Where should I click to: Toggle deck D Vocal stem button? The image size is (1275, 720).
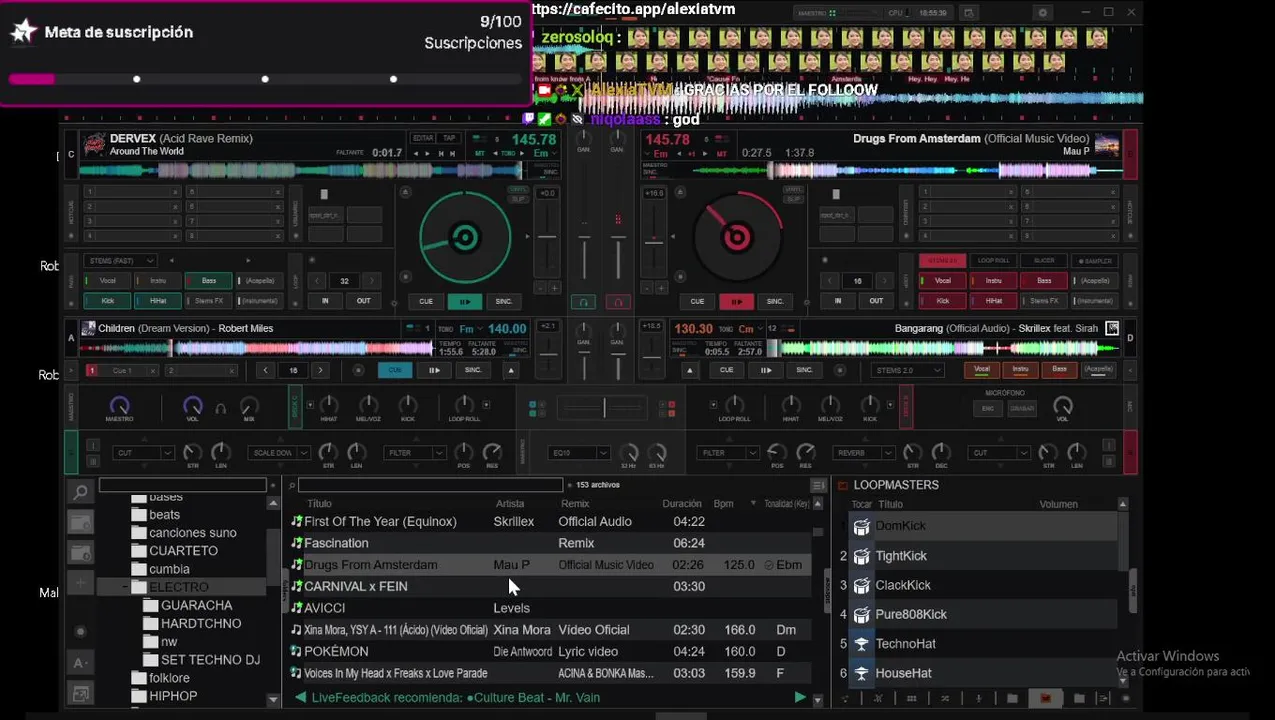(982, 370)
